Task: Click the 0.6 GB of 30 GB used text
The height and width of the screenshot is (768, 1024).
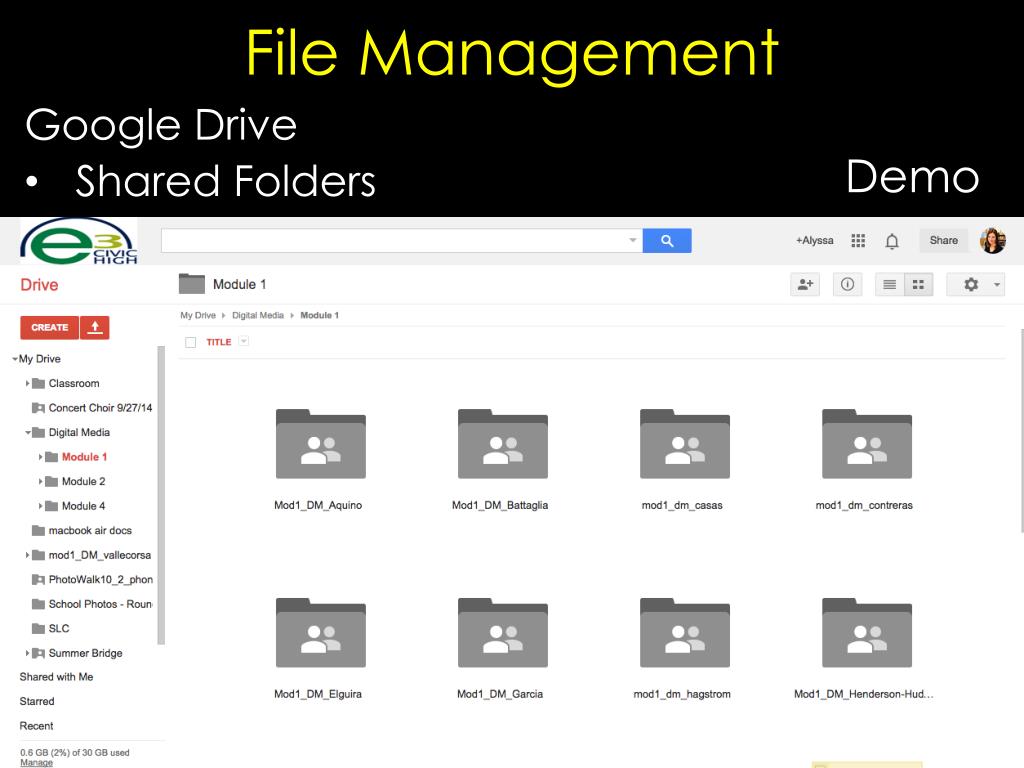Action: click(74, 752)
